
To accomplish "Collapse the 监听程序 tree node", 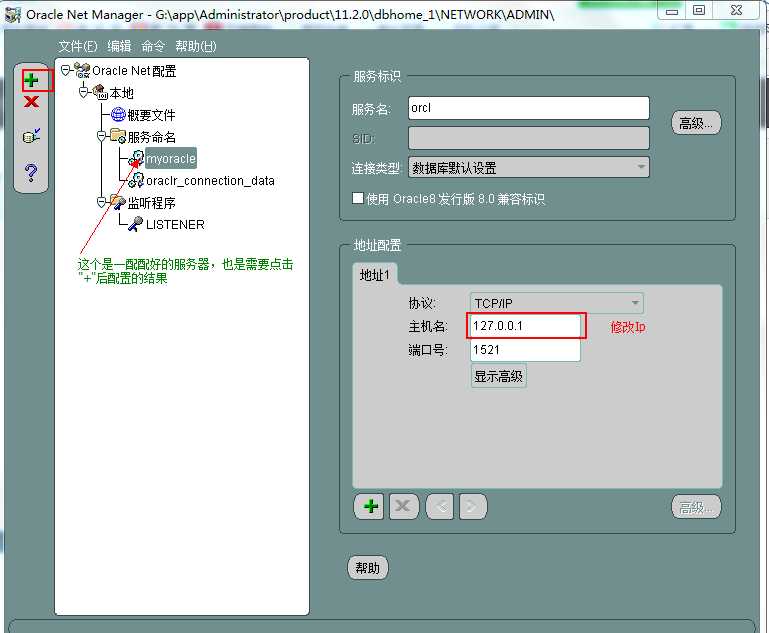I will click(102, 202).
